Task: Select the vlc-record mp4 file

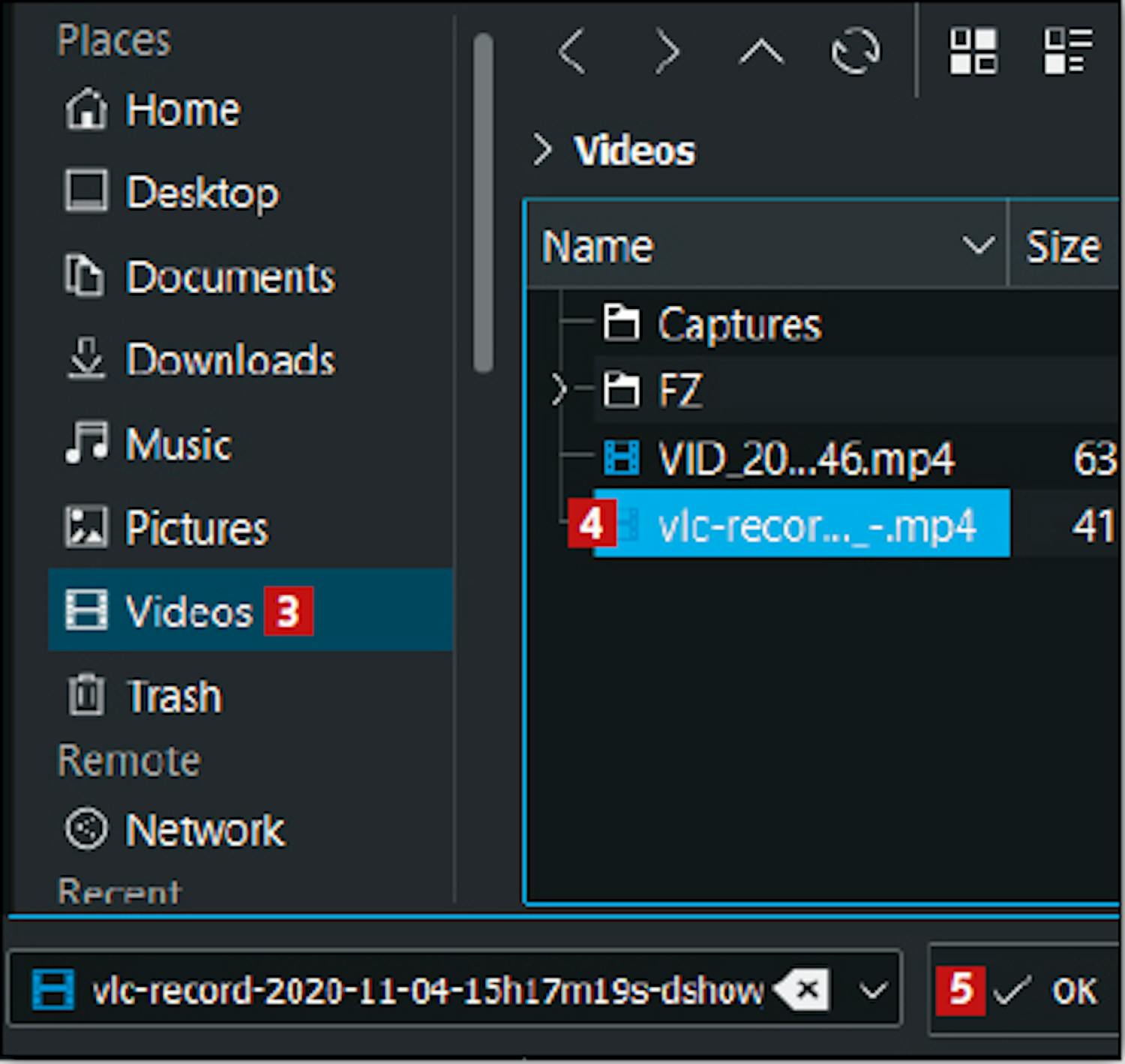Action: click(814, 525)
